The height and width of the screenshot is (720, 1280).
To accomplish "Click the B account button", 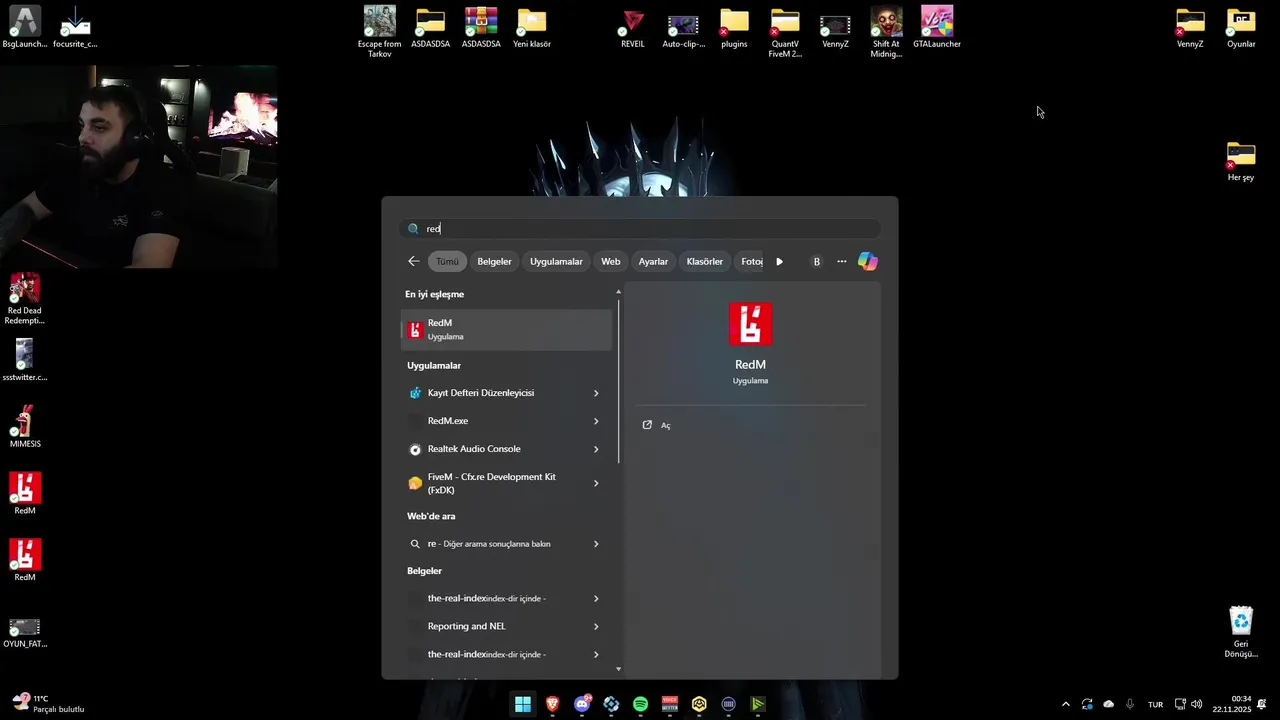I will click(816, 261).
